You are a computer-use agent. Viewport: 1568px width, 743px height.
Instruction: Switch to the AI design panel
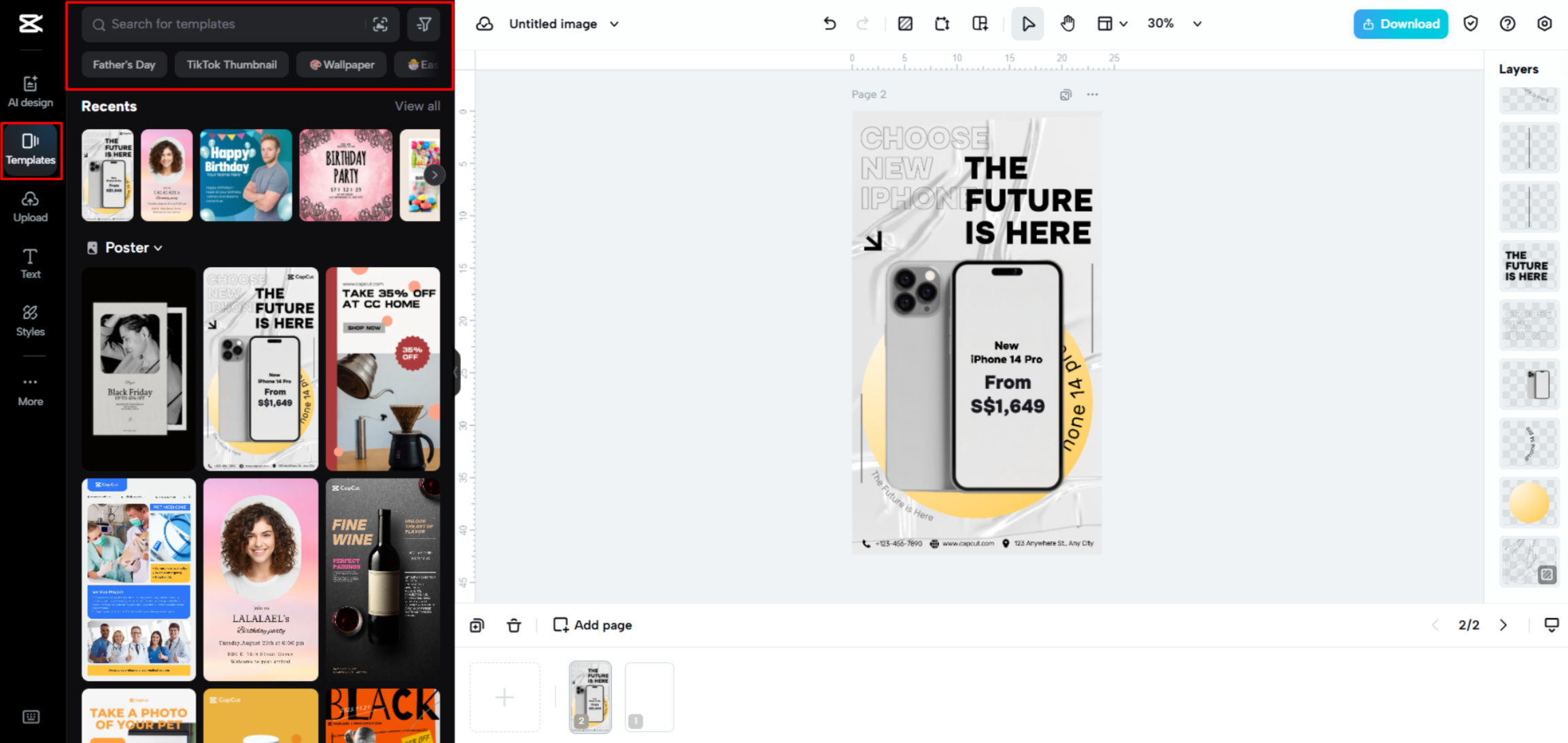31,90
